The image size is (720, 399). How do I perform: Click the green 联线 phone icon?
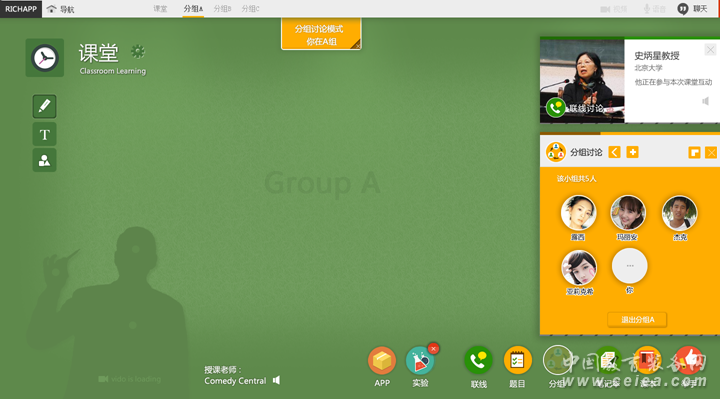478,361
